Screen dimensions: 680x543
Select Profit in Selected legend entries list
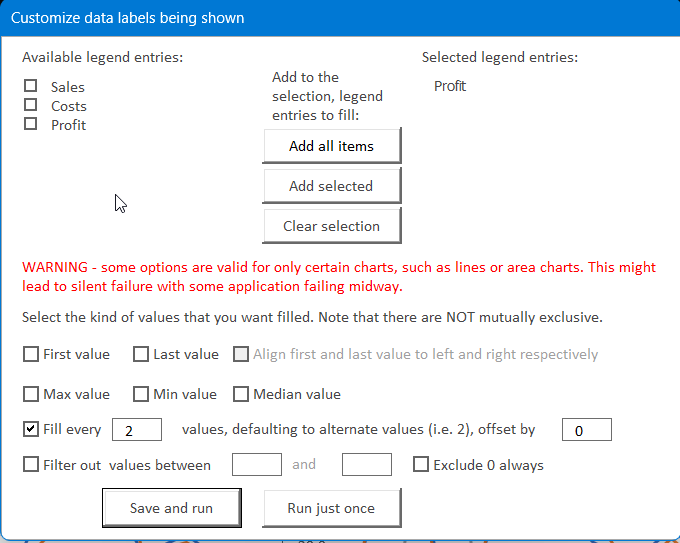click(x=450, y=86)
